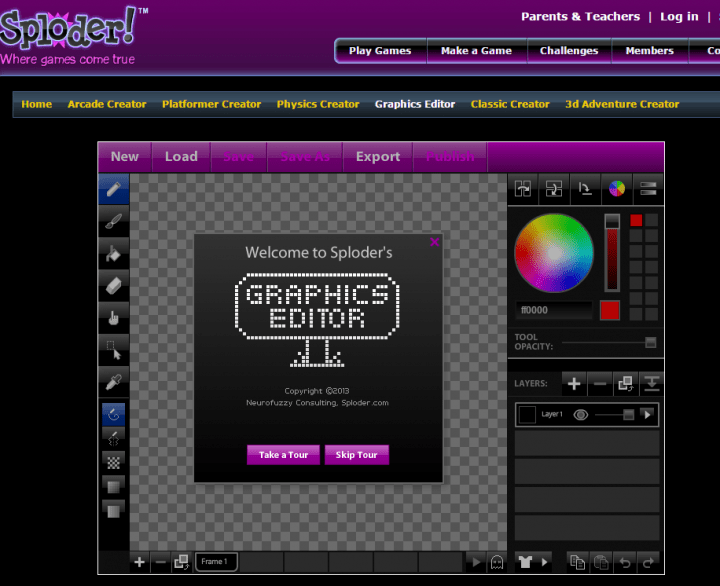Toggle the smoothing curve mode button
720x586 pixels.
[x=113, y=414]
